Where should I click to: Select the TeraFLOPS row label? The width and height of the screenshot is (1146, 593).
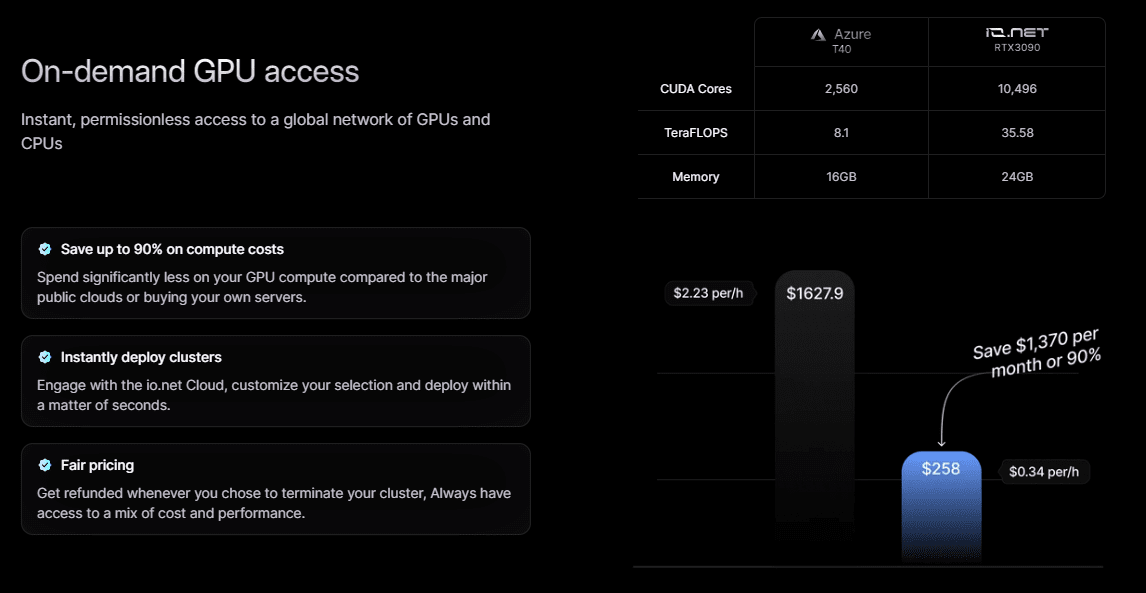point(696,133)
